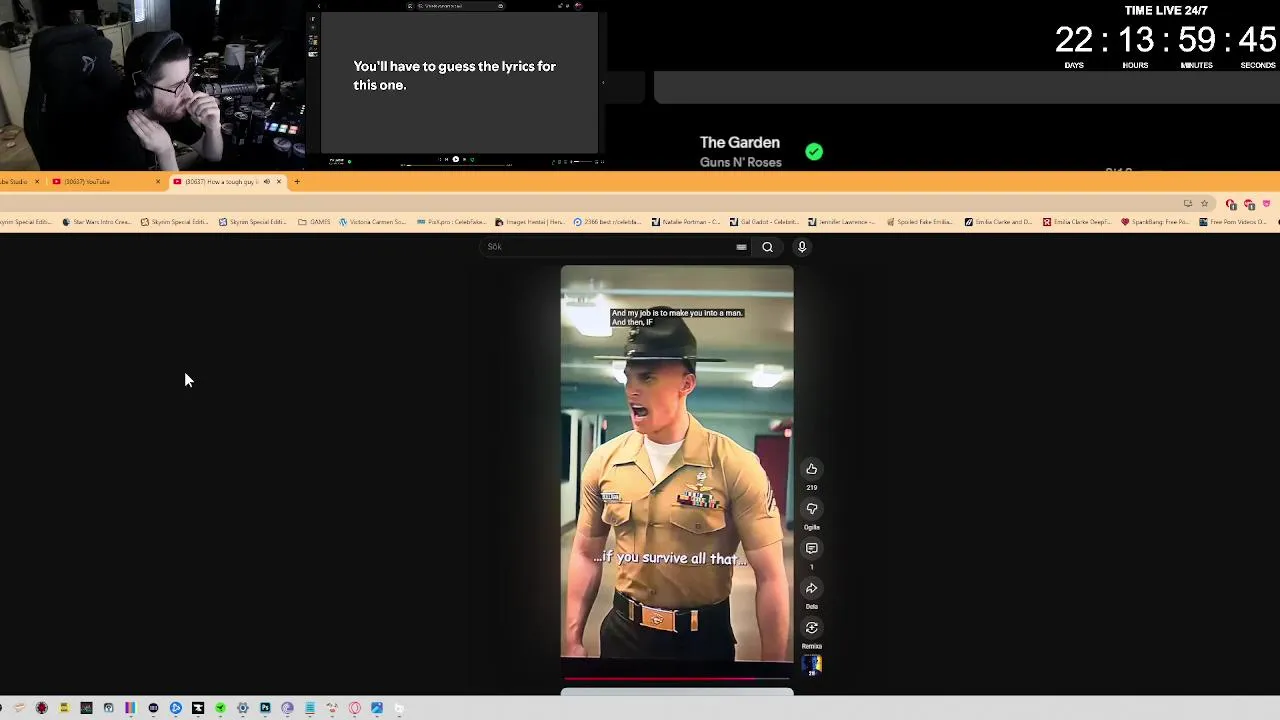This screenshot has height=720, width=1280.
Task: Click 'Guns N' Roses' artist name
Action: tap(741, 162)
